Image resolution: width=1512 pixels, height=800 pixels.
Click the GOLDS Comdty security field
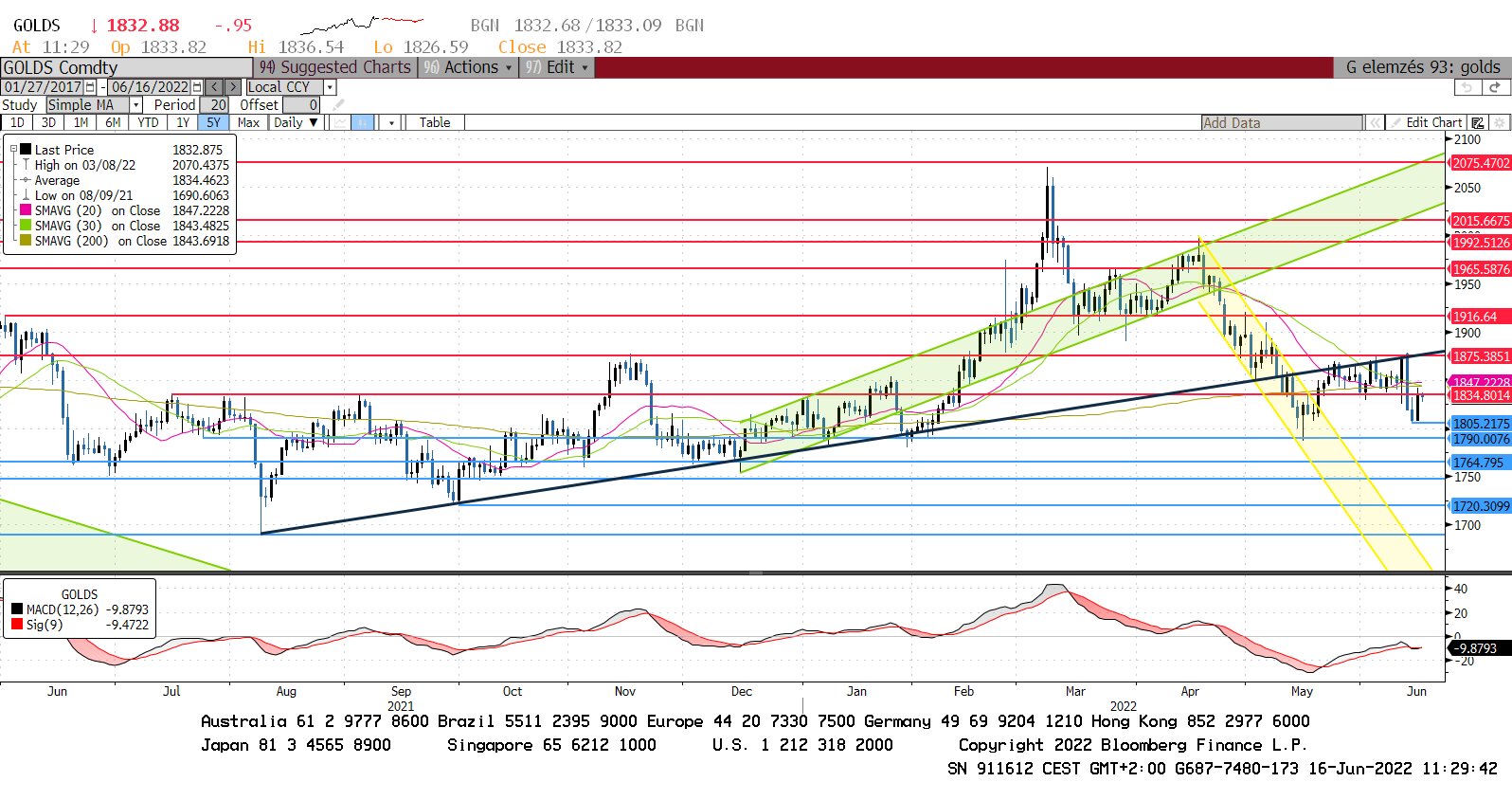coord(126,67)
